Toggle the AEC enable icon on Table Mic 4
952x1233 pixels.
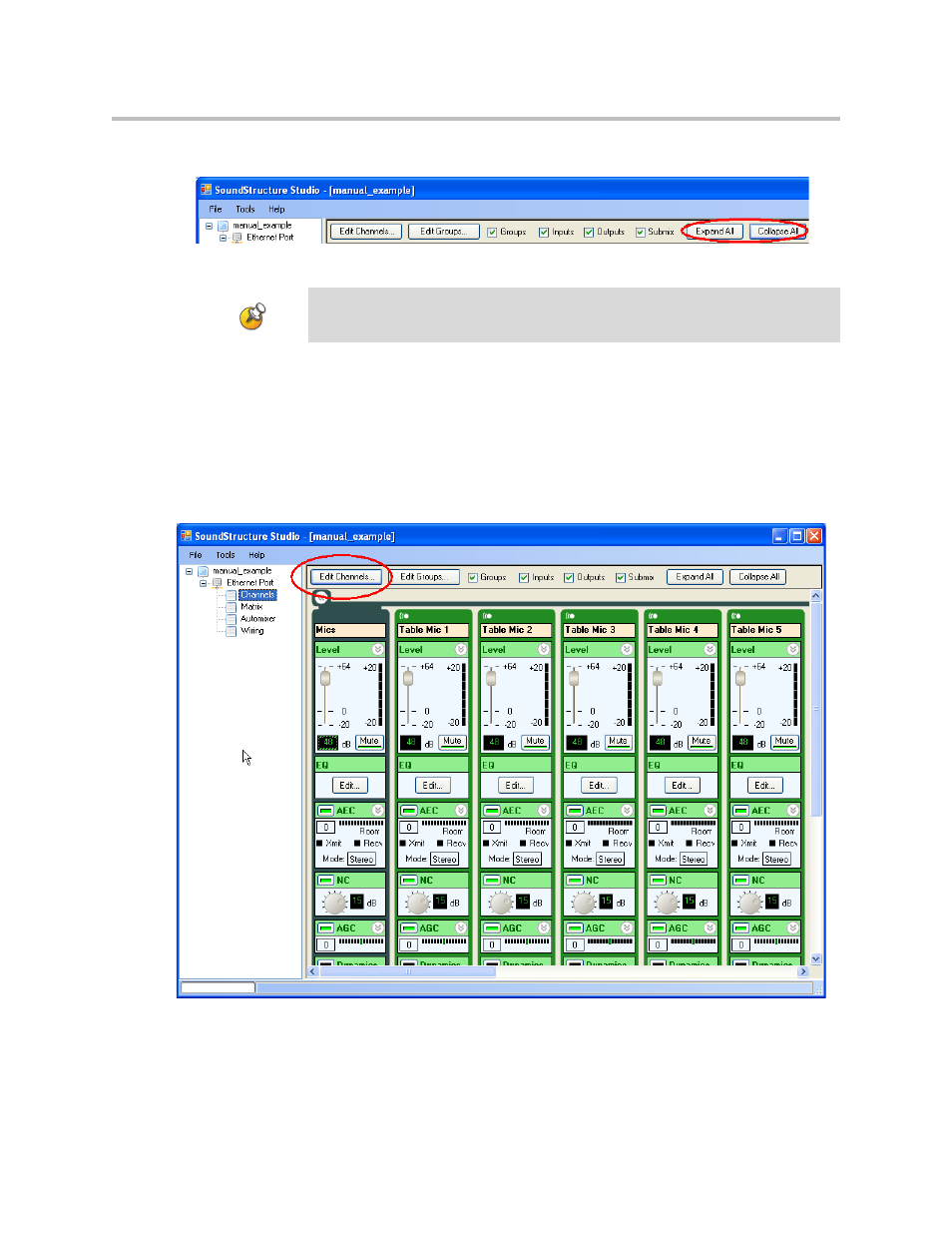click(659, 811)
